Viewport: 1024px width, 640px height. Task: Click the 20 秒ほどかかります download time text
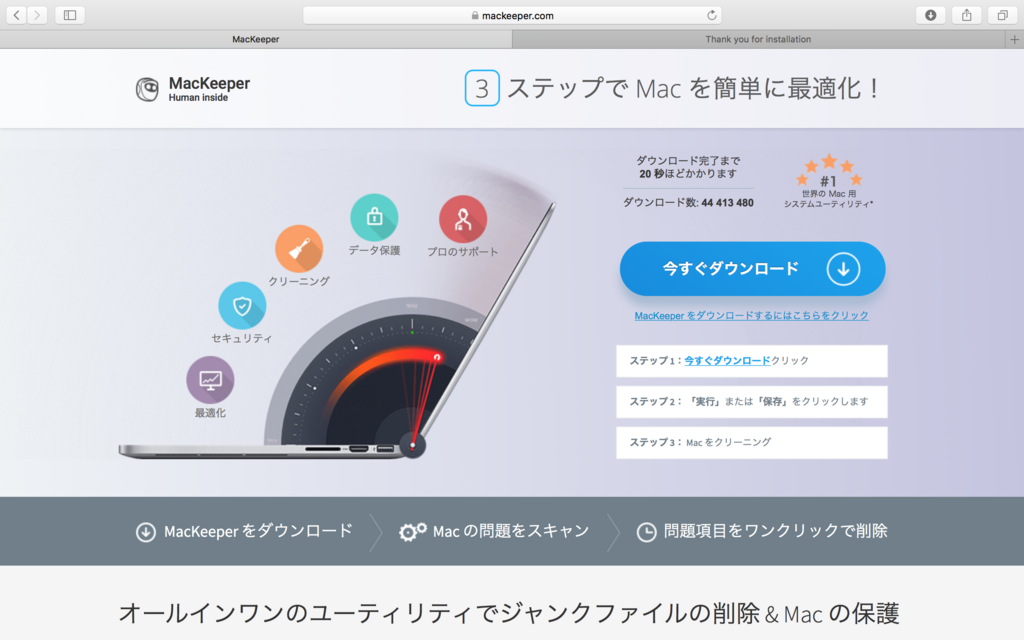(688, 174)
